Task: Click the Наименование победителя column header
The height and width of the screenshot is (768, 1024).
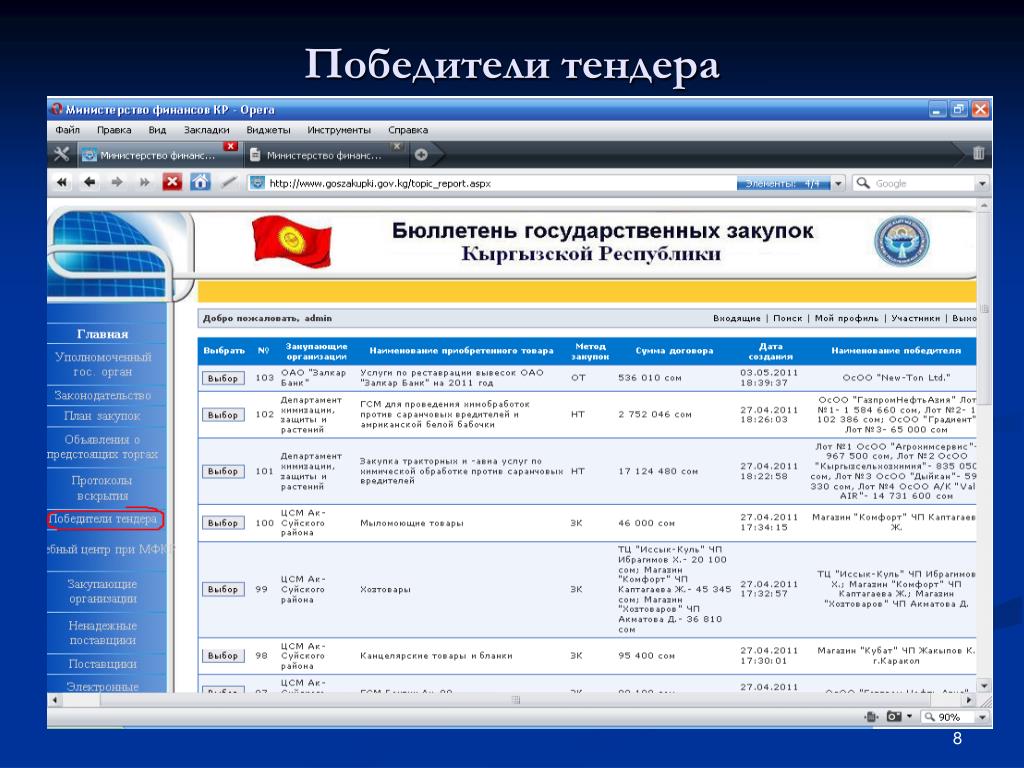Action: pyautogui.click(x=896, y=351)
